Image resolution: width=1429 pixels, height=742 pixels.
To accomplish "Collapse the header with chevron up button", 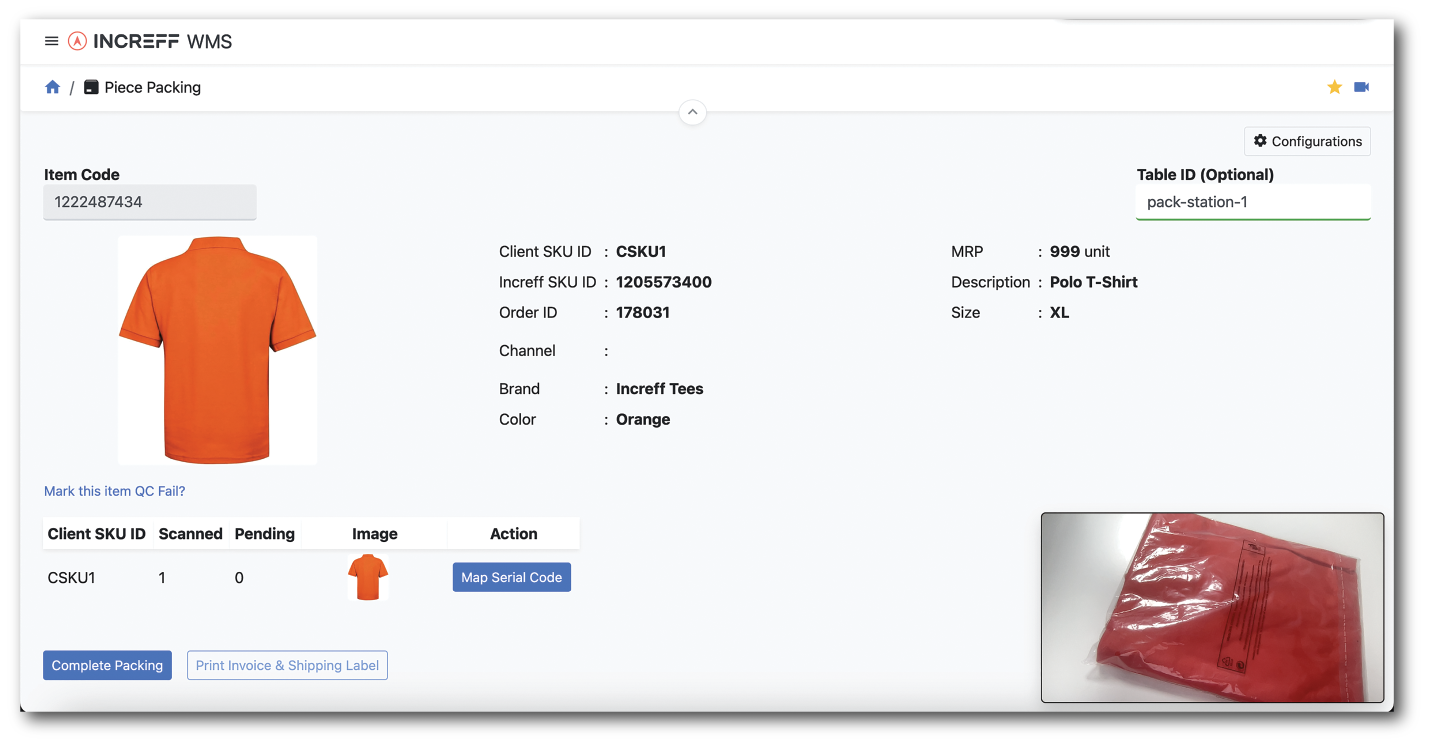I will tap(693, 112).
